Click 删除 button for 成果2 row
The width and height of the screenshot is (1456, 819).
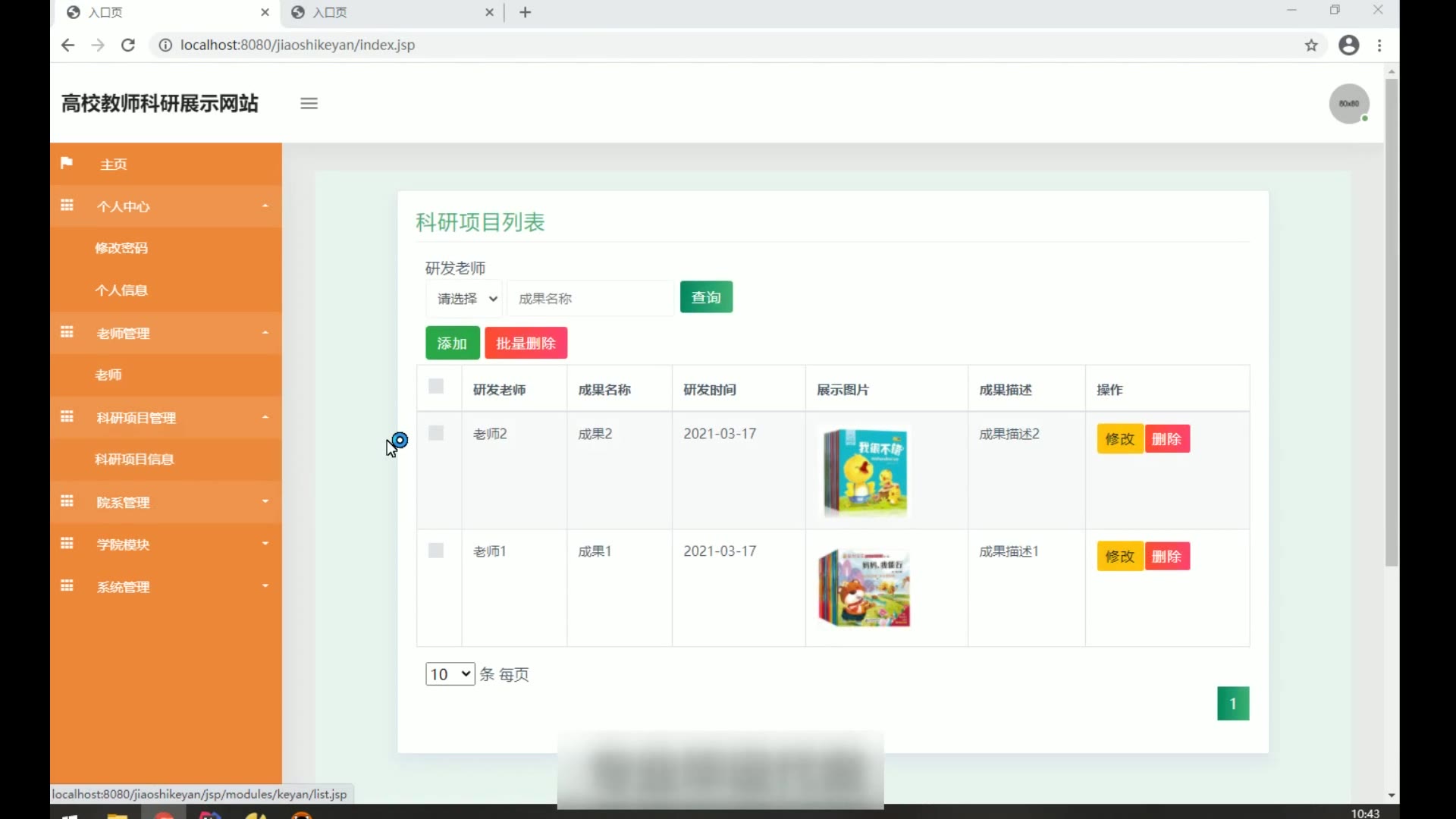1166,439
